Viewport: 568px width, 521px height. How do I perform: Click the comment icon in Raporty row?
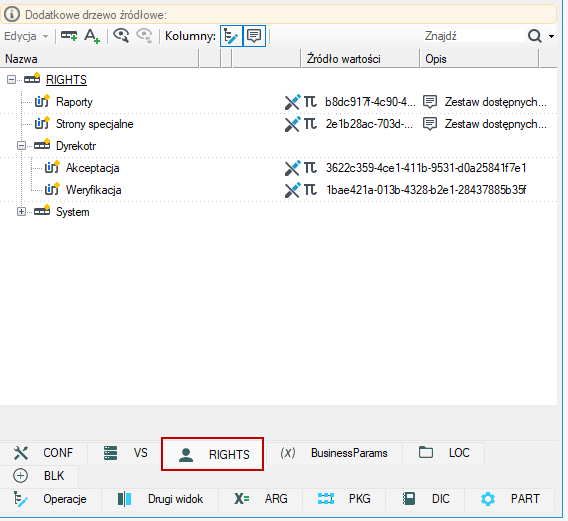(430, 102)
